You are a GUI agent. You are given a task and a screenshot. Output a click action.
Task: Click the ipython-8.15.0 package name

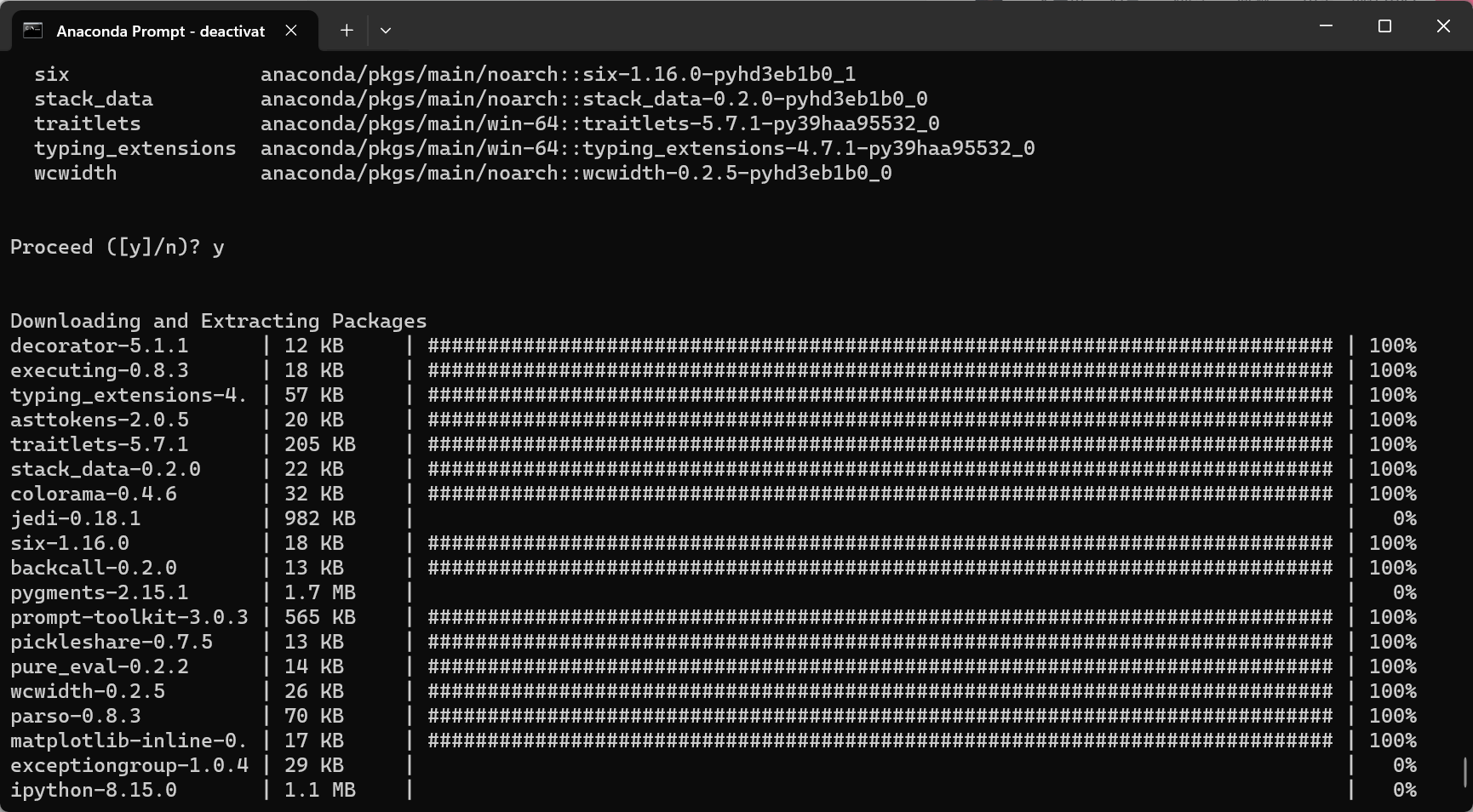pyautogui.click(x=94, y=791)
